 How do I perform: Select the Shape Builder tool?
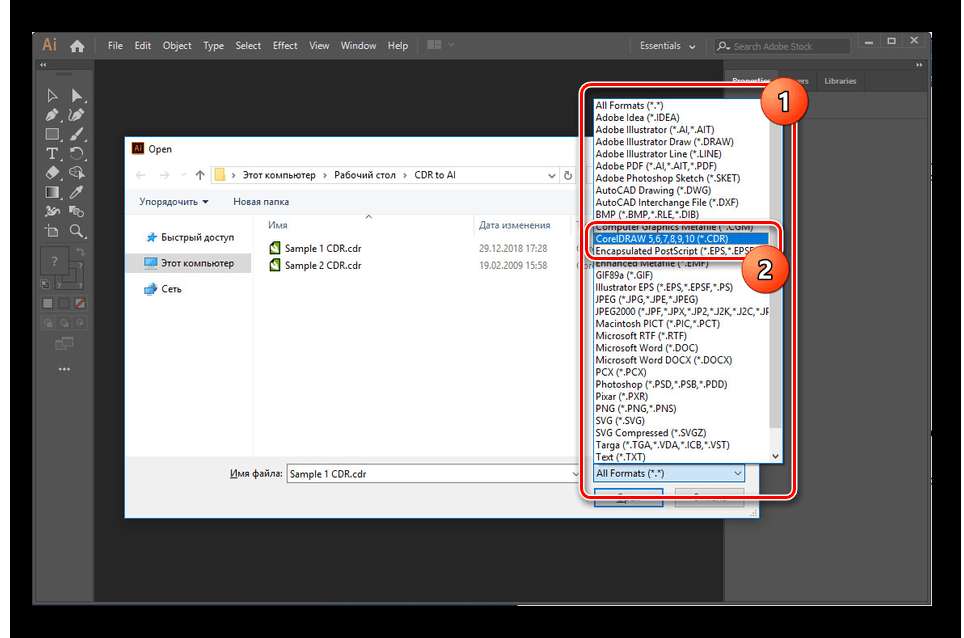(x=77, y=173)
